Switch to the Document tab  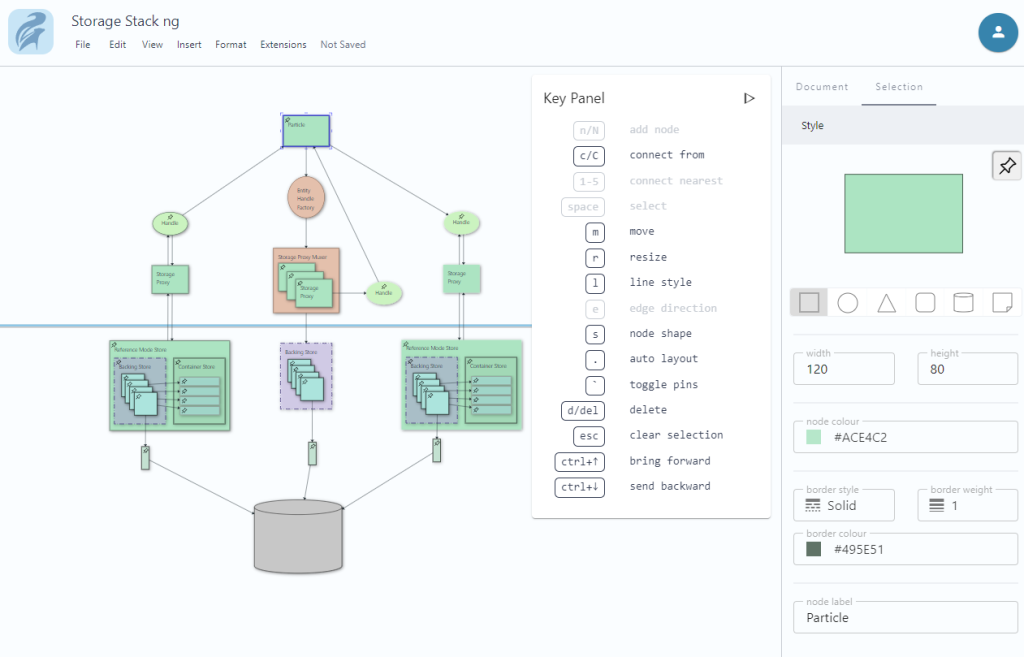point(822,87)
